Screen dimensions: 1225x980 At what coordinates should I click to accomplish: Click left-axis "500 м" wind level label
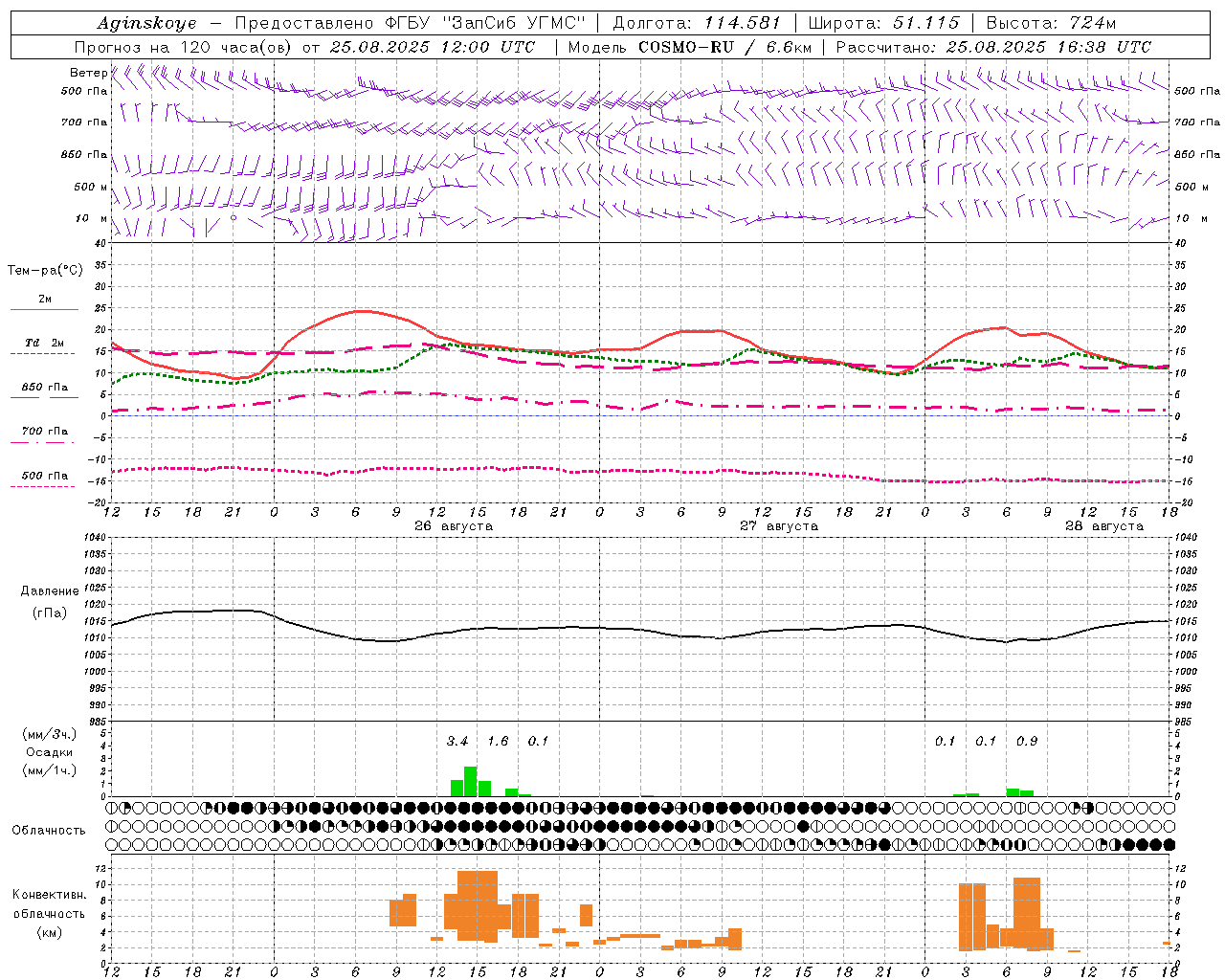coord(91,187)
